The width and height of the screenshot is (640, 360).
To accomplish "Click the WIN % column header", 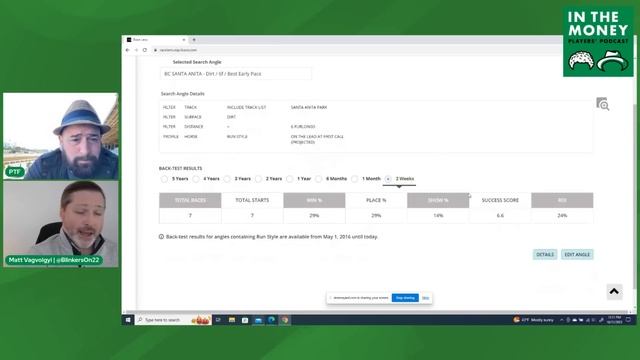I will click(314, 200).
